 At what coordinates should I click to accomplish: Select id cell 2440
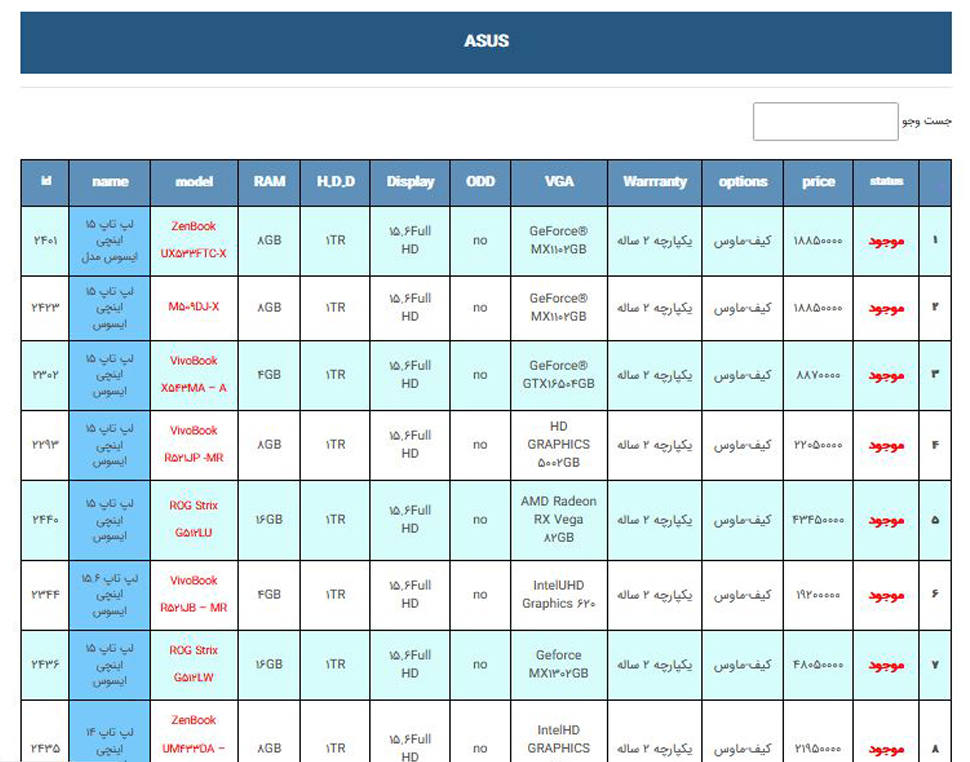[45, 520]
